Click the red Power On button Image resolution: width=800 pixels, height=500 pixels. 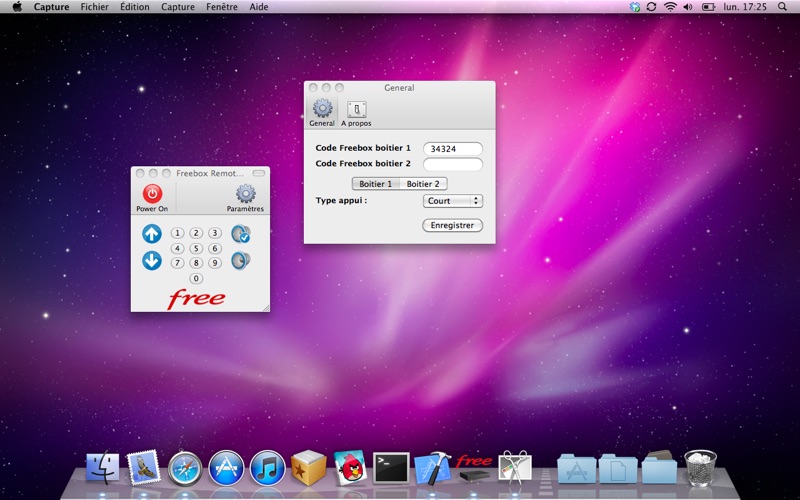(152, 194)
